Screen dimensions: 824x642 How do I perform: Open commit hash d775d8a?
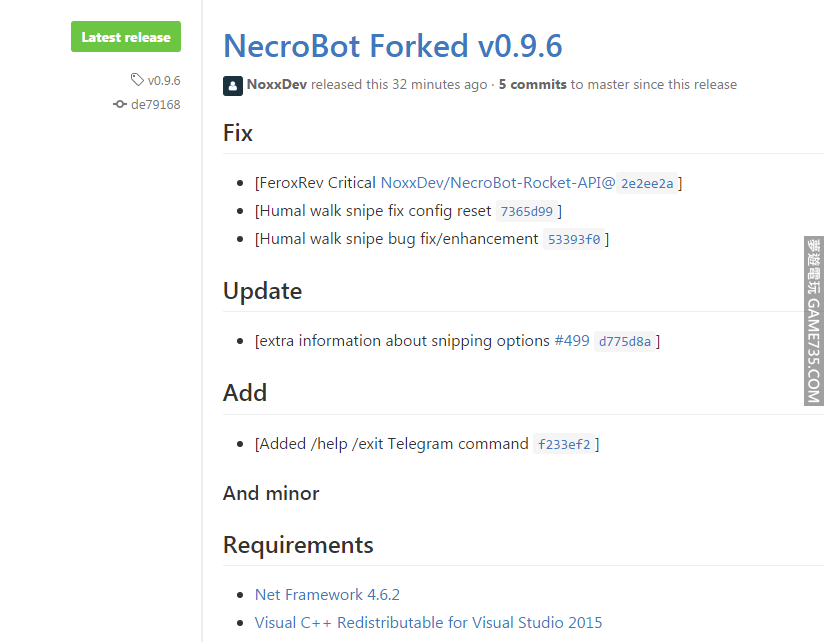click(x=624, y=342)
